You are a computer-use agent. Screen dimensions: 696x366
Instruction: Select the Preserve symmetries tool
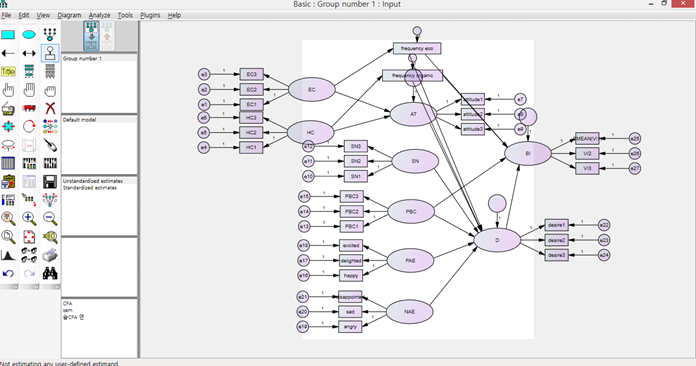tap(50, 200)
